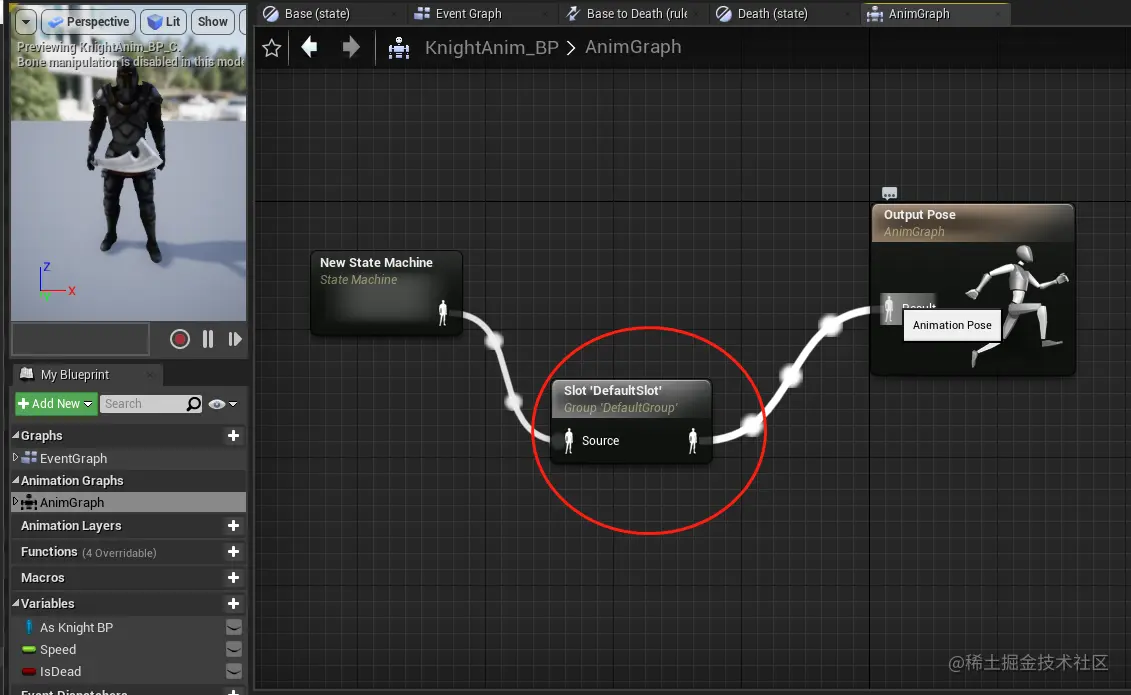Add a new variable with plus button
Screen dimensions: 1131x695
pos(233,603)
